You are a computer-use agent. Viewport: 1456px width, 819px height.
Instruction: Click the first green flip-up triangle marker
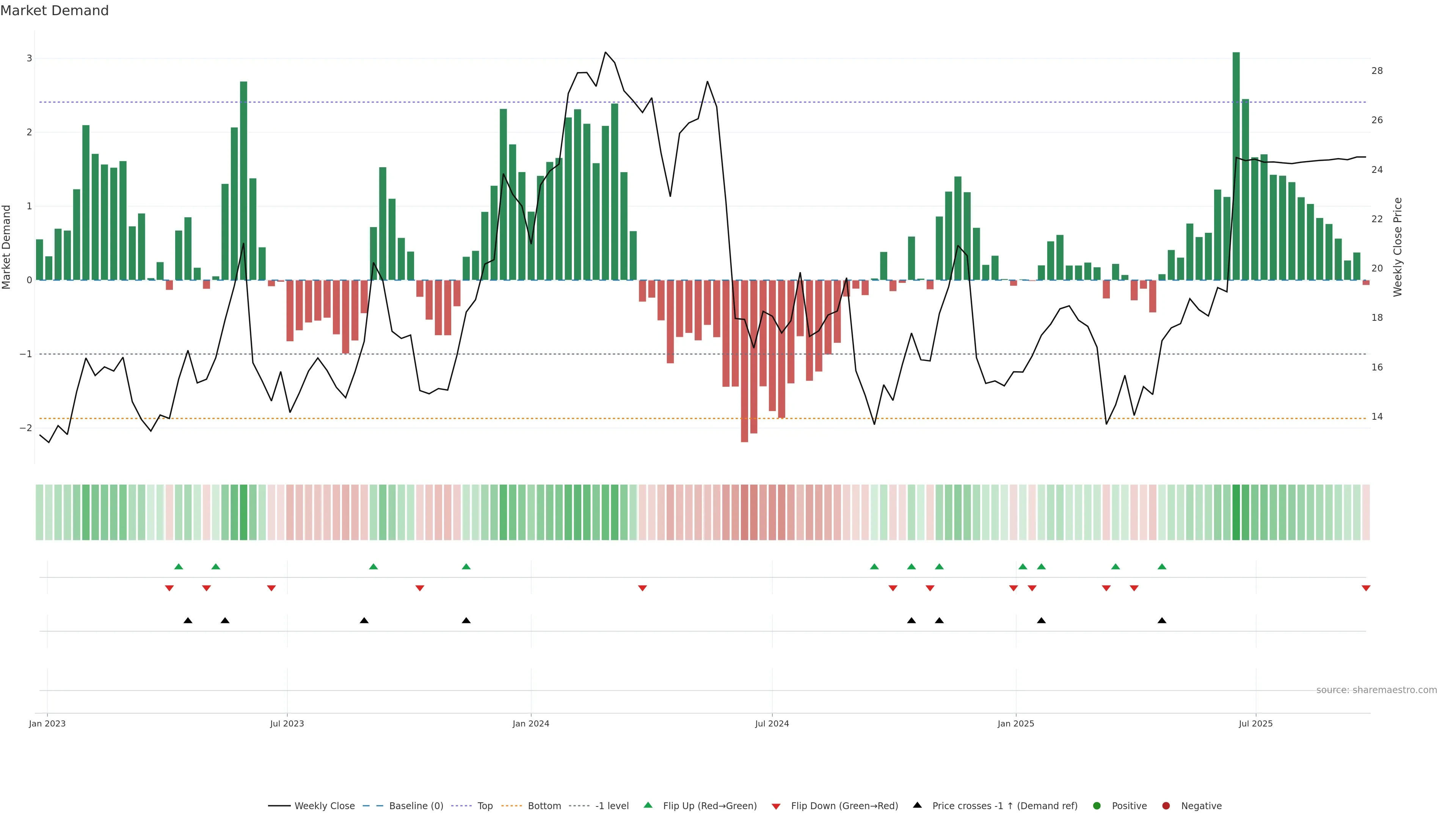pyautogui.click(x=179, y=566)
